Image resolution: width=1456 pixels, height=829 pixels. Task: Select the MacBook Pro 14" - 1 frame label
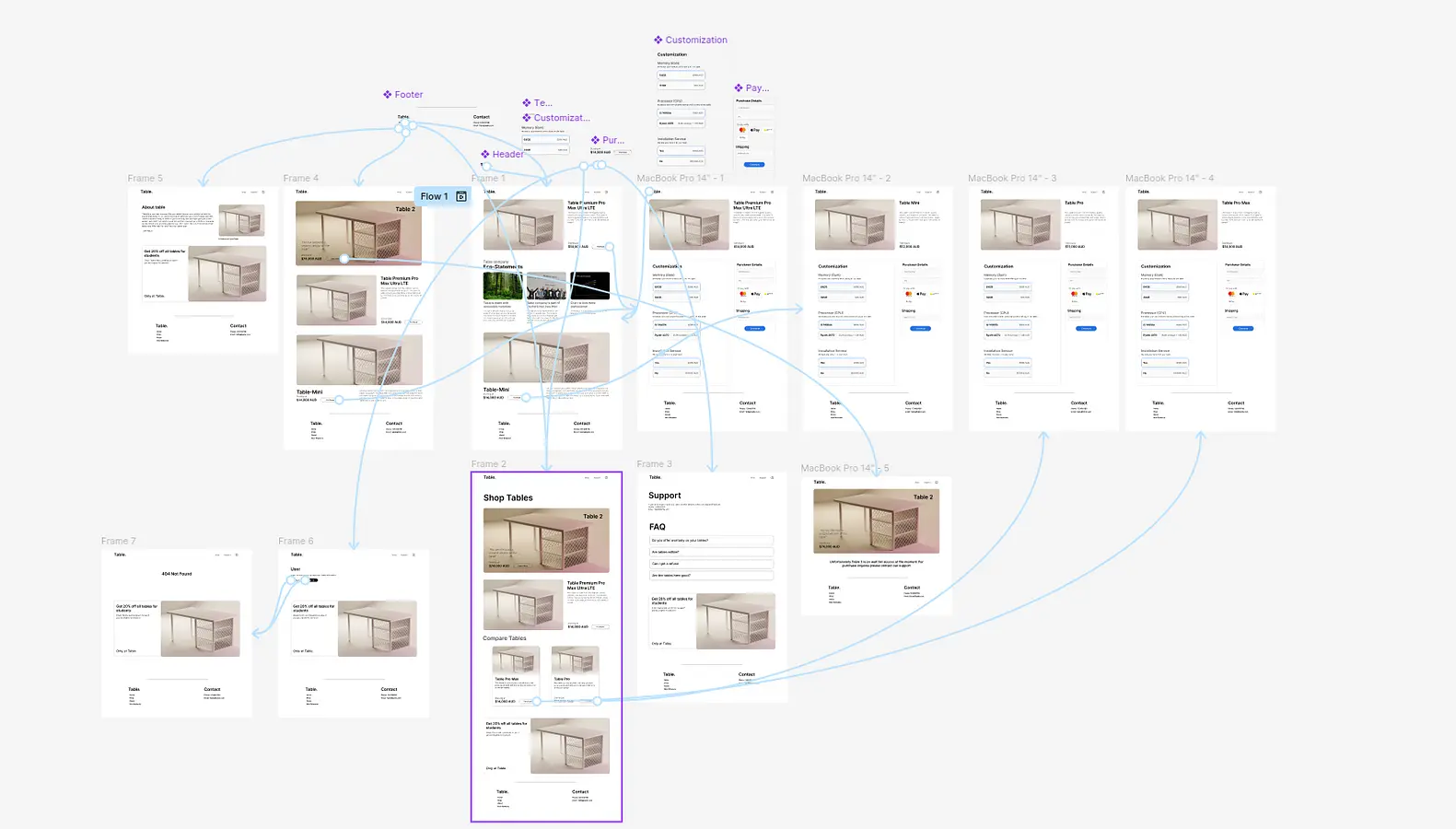tap(681, 179)
